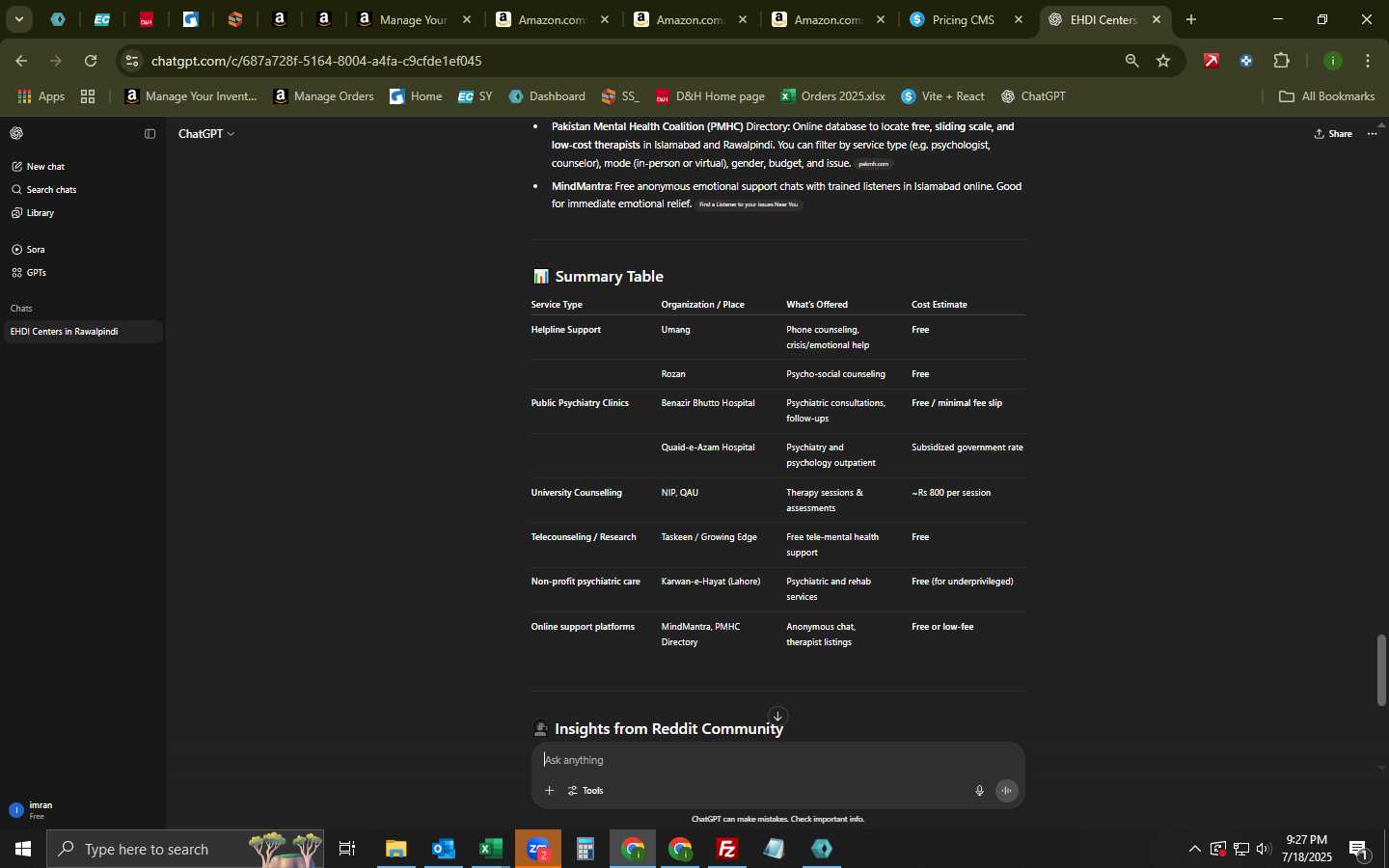The width and height of the screenshot is (1389, 868).
Task: Expand the ChatGPT model dropdown
Action: click(x=206, y=134)
